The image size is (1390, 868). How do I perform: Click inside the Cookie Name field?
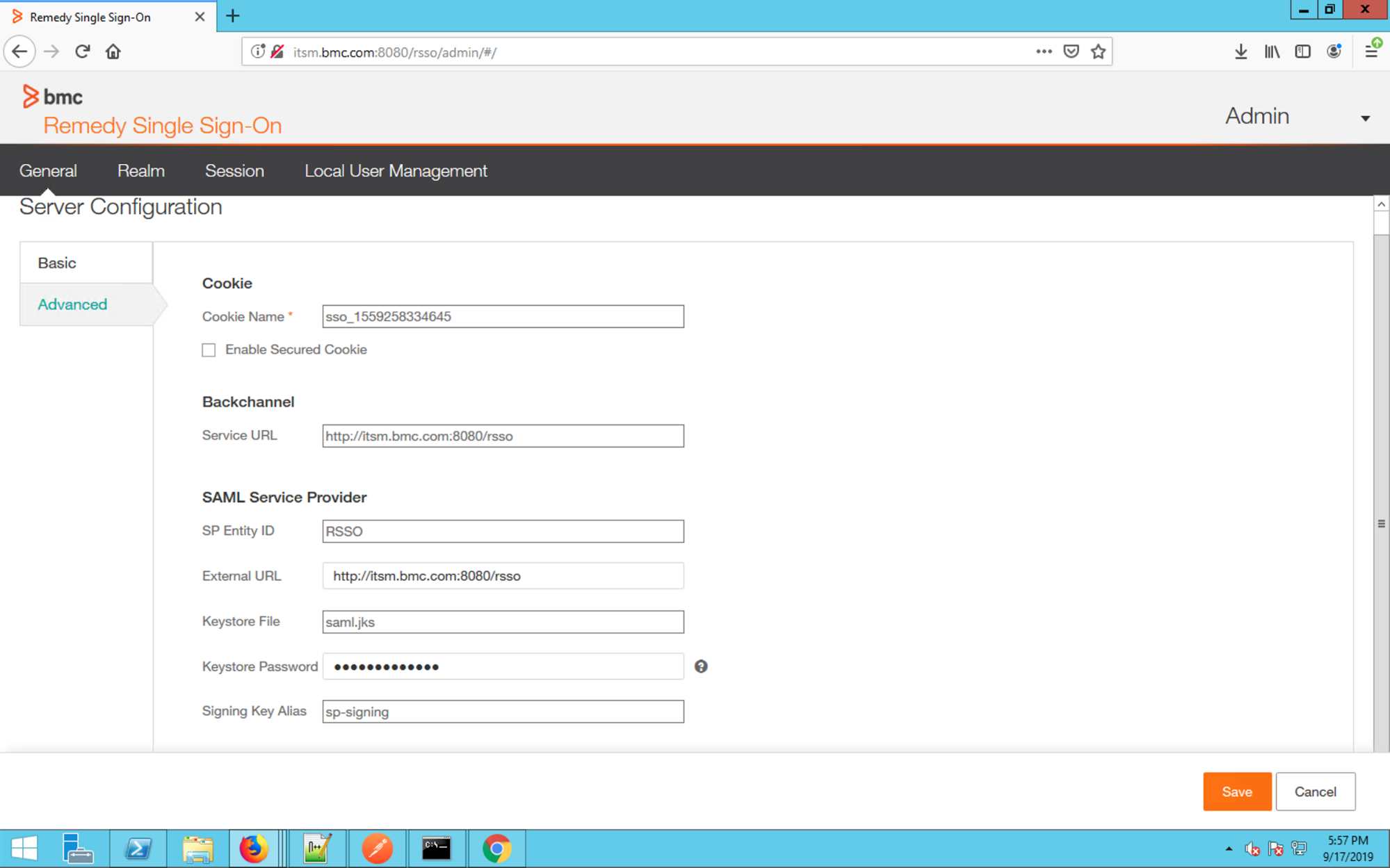(x=502, y=316)
